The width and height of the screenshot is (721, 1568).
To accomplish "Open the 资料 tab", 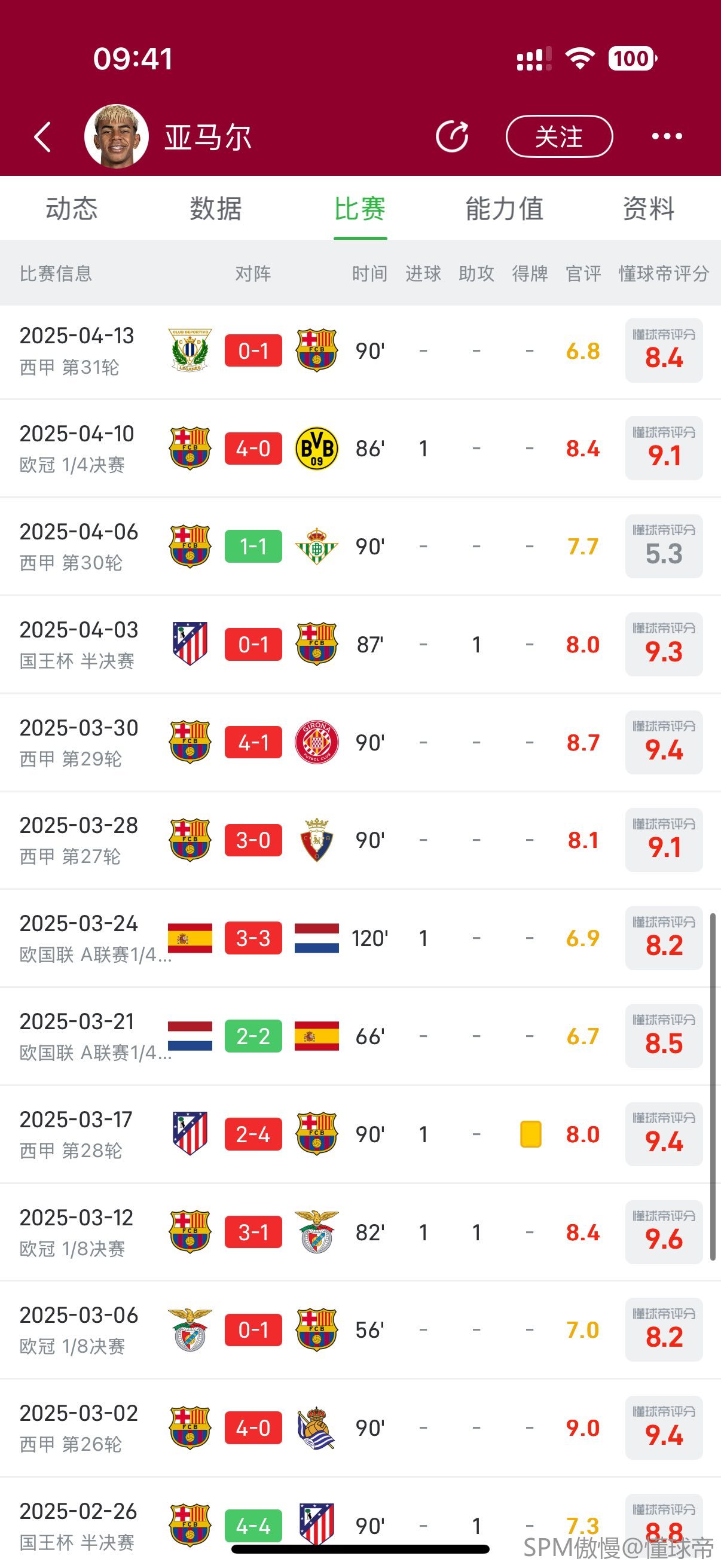I will tap(649, 209).
